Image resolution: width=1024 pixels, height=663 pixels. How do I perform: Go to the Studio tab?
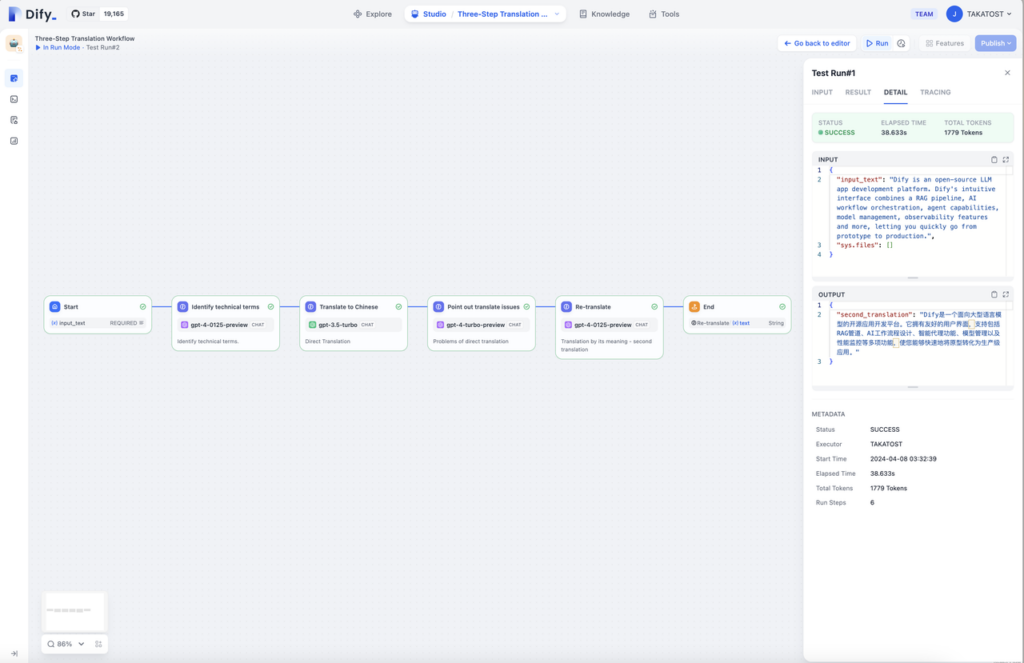428,14
